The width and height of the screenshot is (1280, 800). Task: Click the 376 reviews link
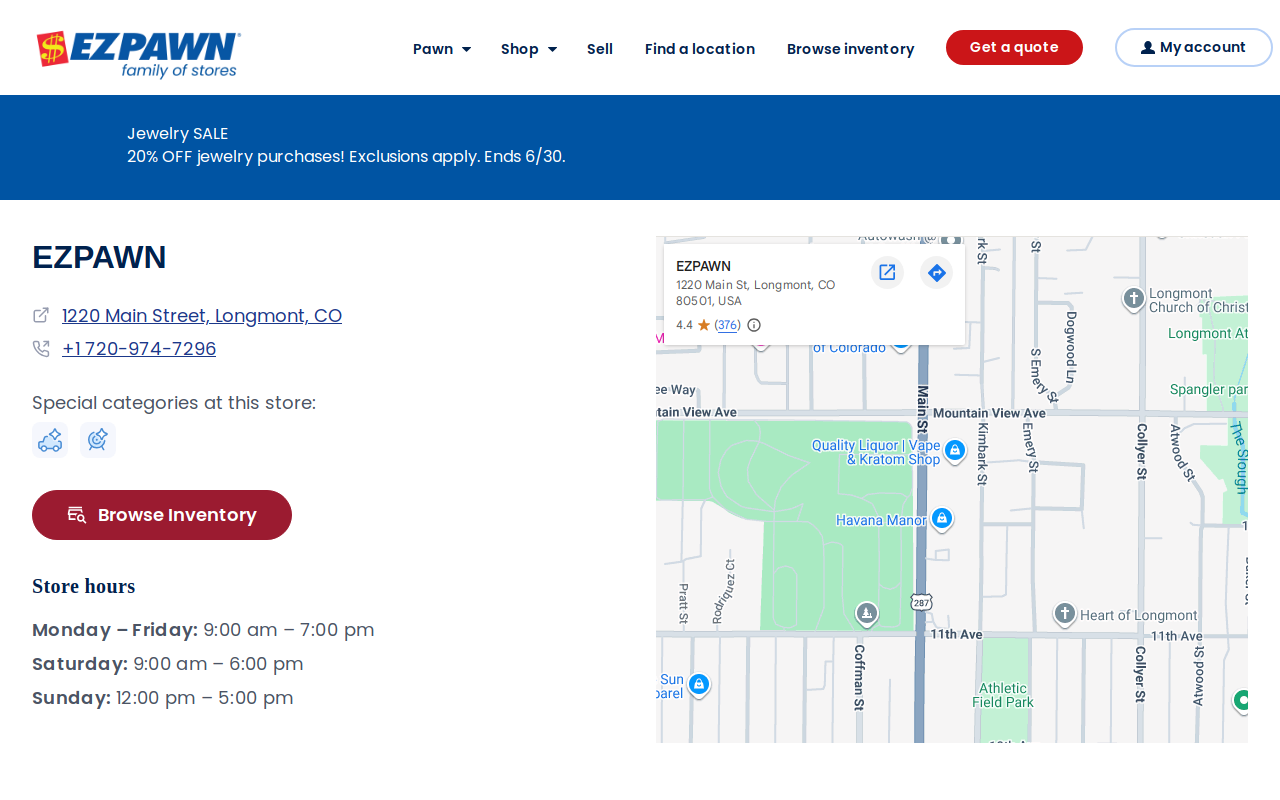pyautogui.click(x=728, y=325)
